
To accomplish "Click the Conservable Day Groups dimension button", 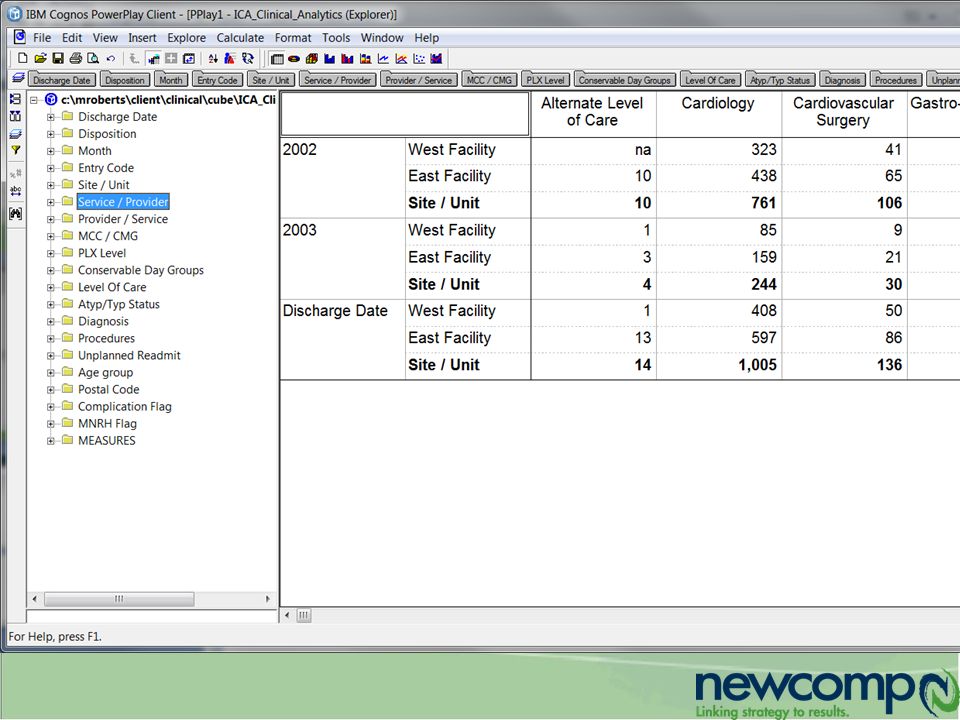I will (x=624, y=80).
